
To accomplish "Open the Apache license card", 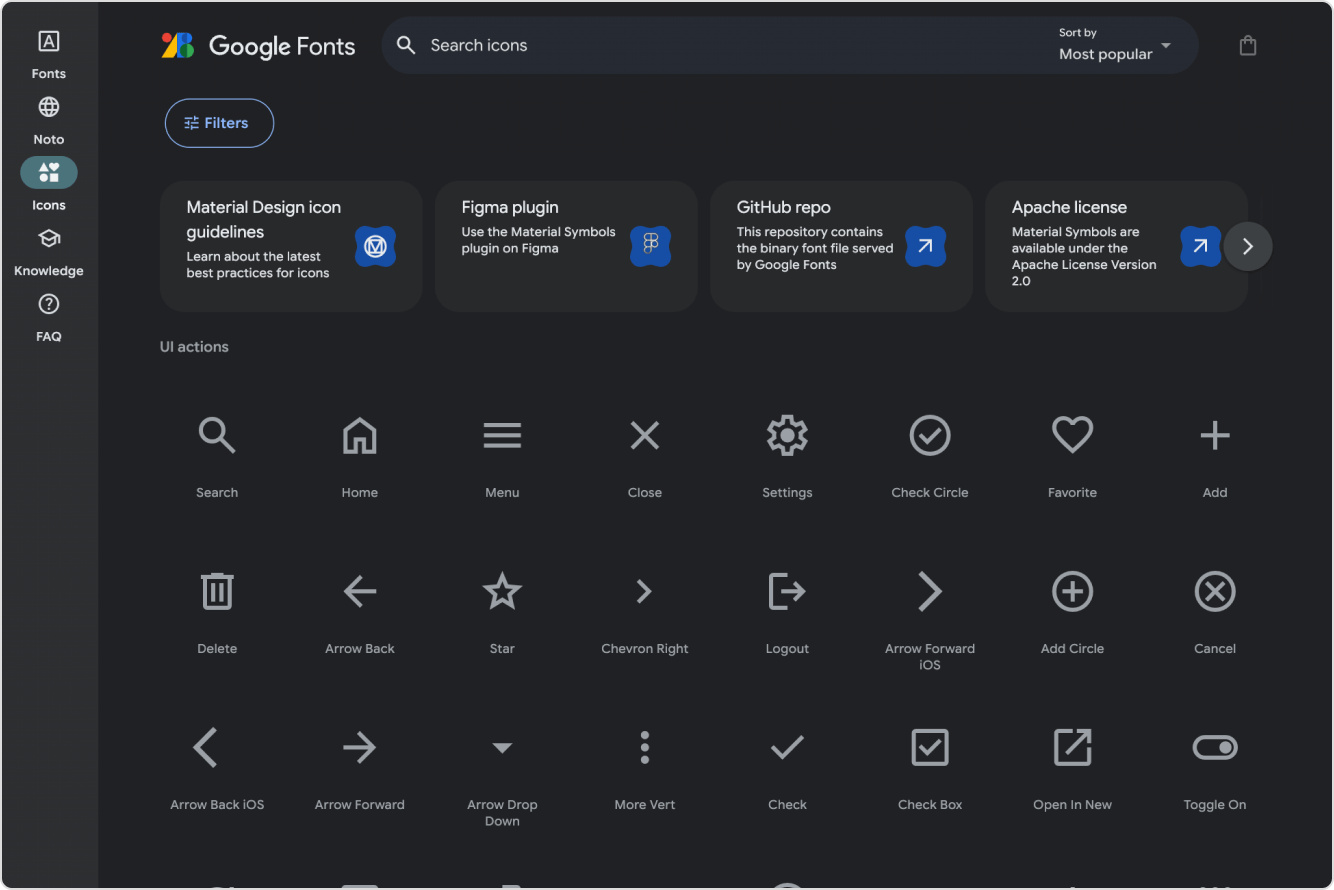I will 1116,246.
